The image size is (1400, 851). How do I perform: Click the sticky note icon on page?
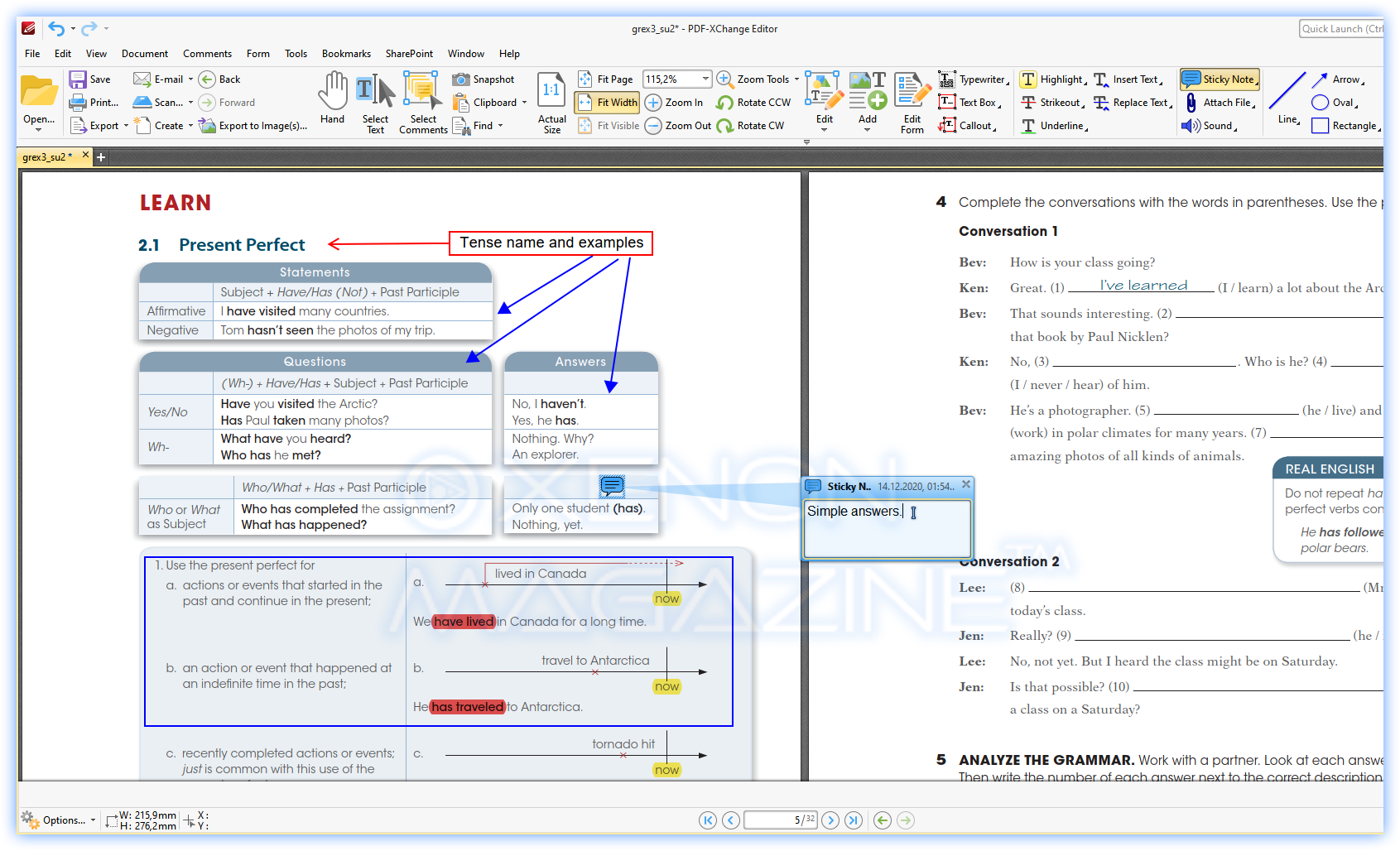pos(612,486)
